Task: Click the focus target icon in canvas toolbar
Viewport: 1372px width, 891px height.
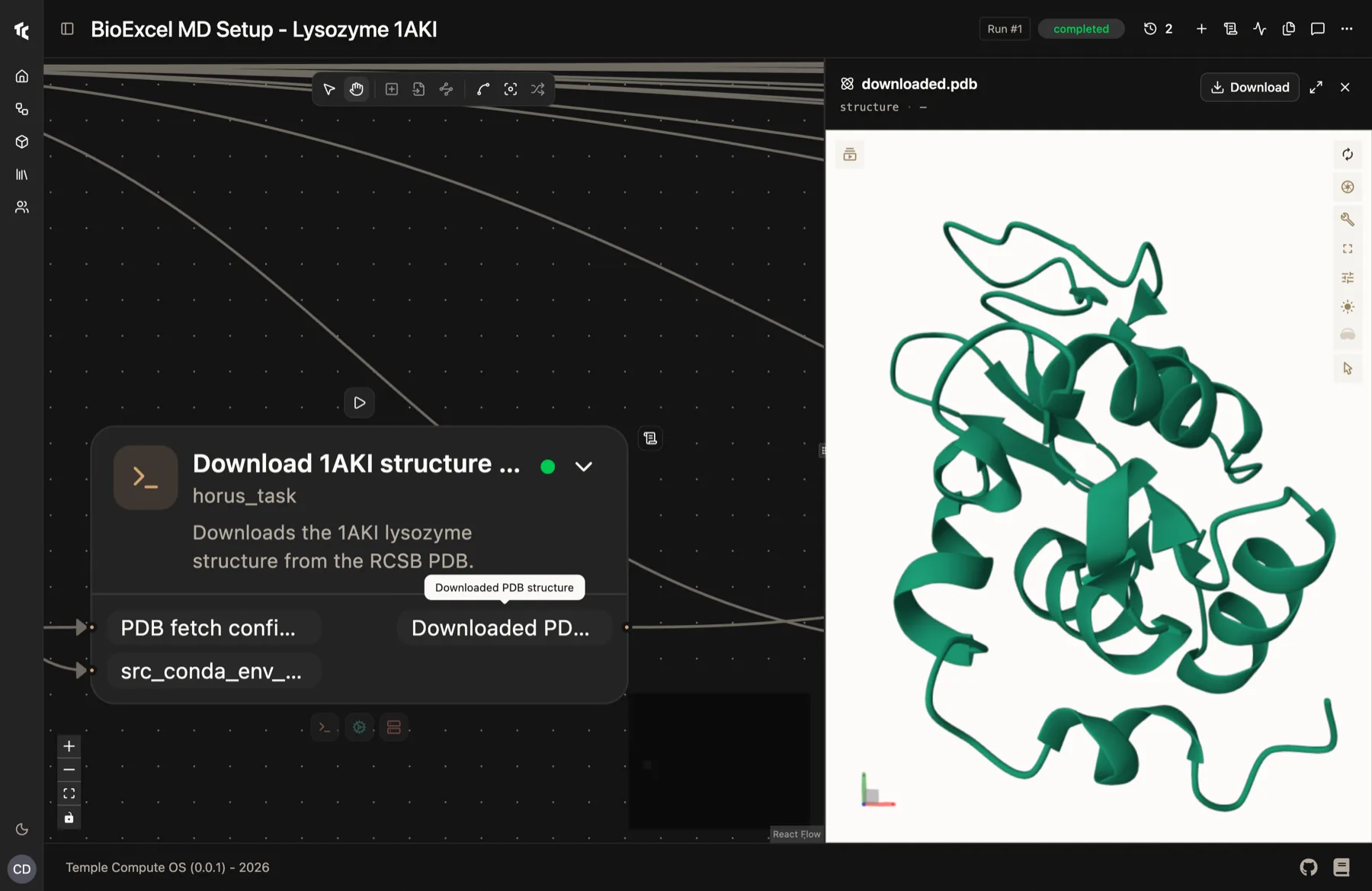Action: pos(511,89)
